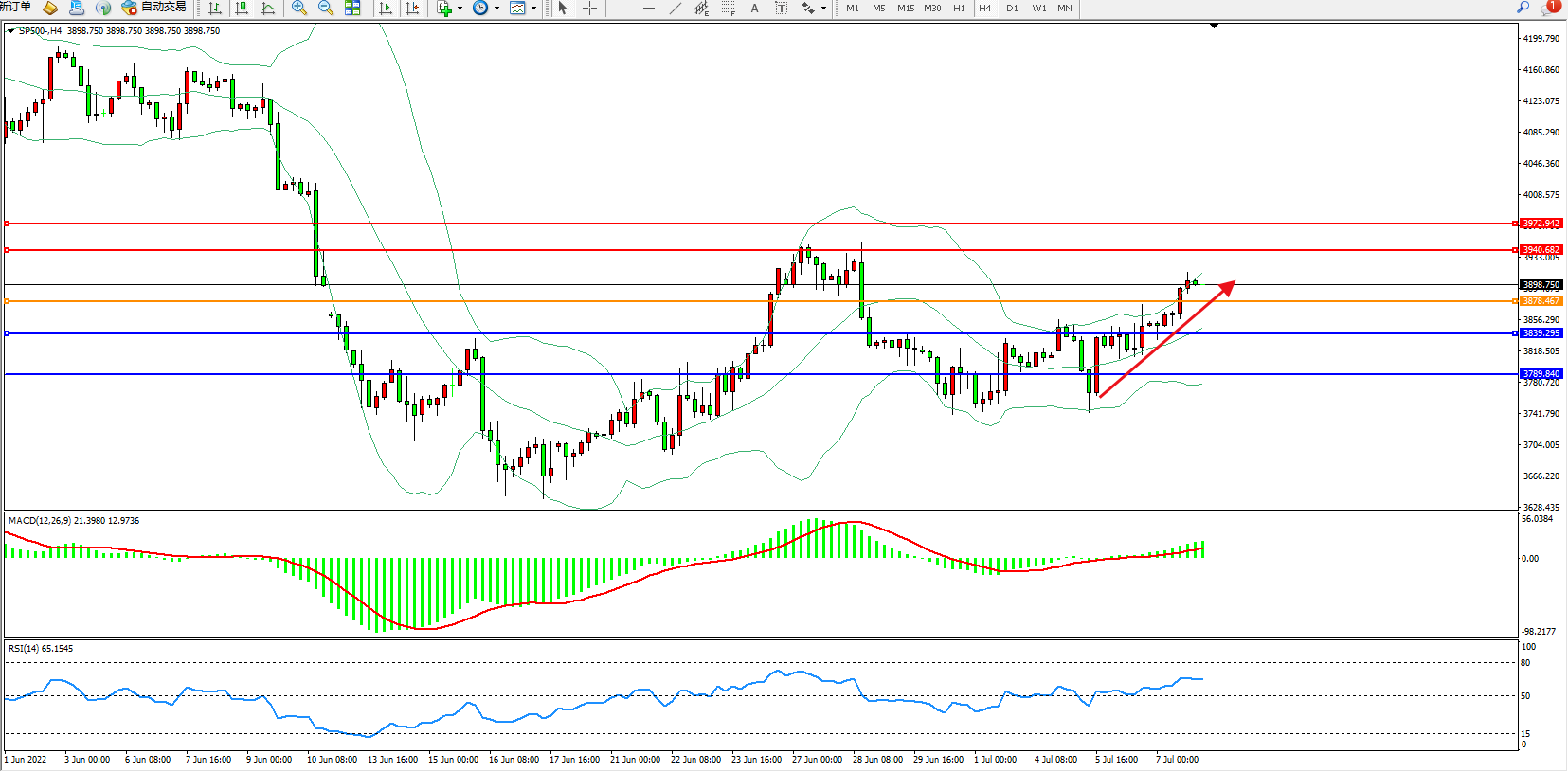
Task: Switch to the M15 timeframe
Action: click(906, 9)
